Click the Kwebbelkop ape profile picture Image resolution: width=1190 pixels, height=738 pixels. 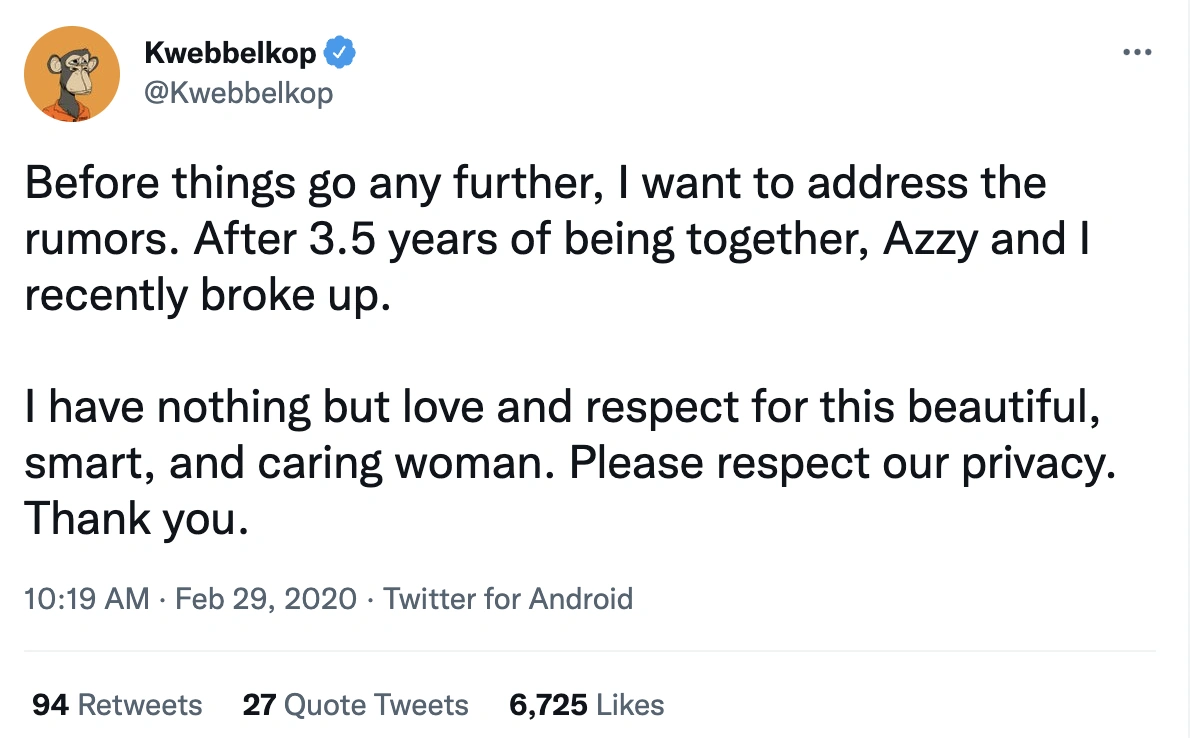pyautogui.click(x=71, y=74)
